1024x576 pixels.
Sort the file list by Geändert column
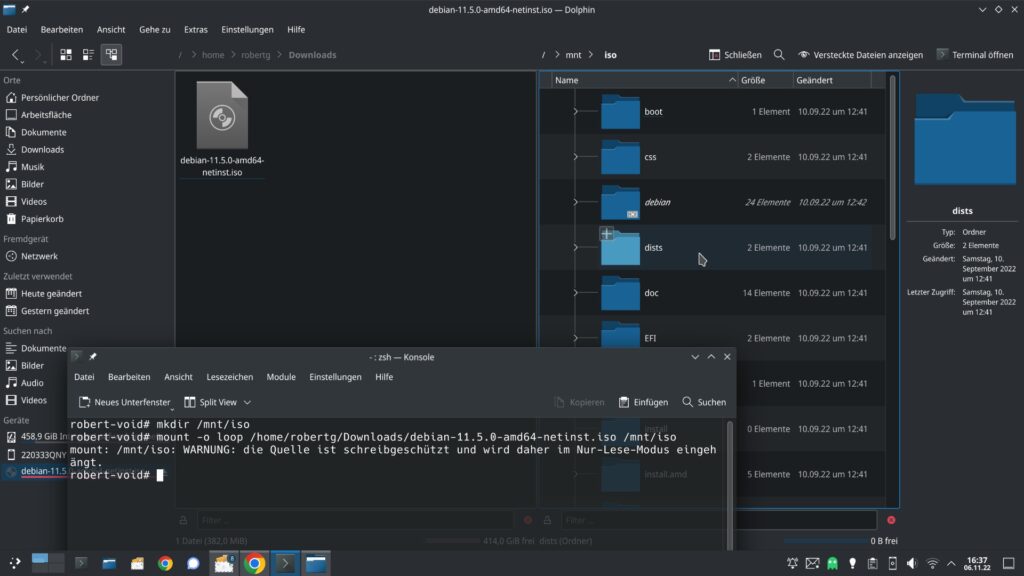click(x=832, y=80)
